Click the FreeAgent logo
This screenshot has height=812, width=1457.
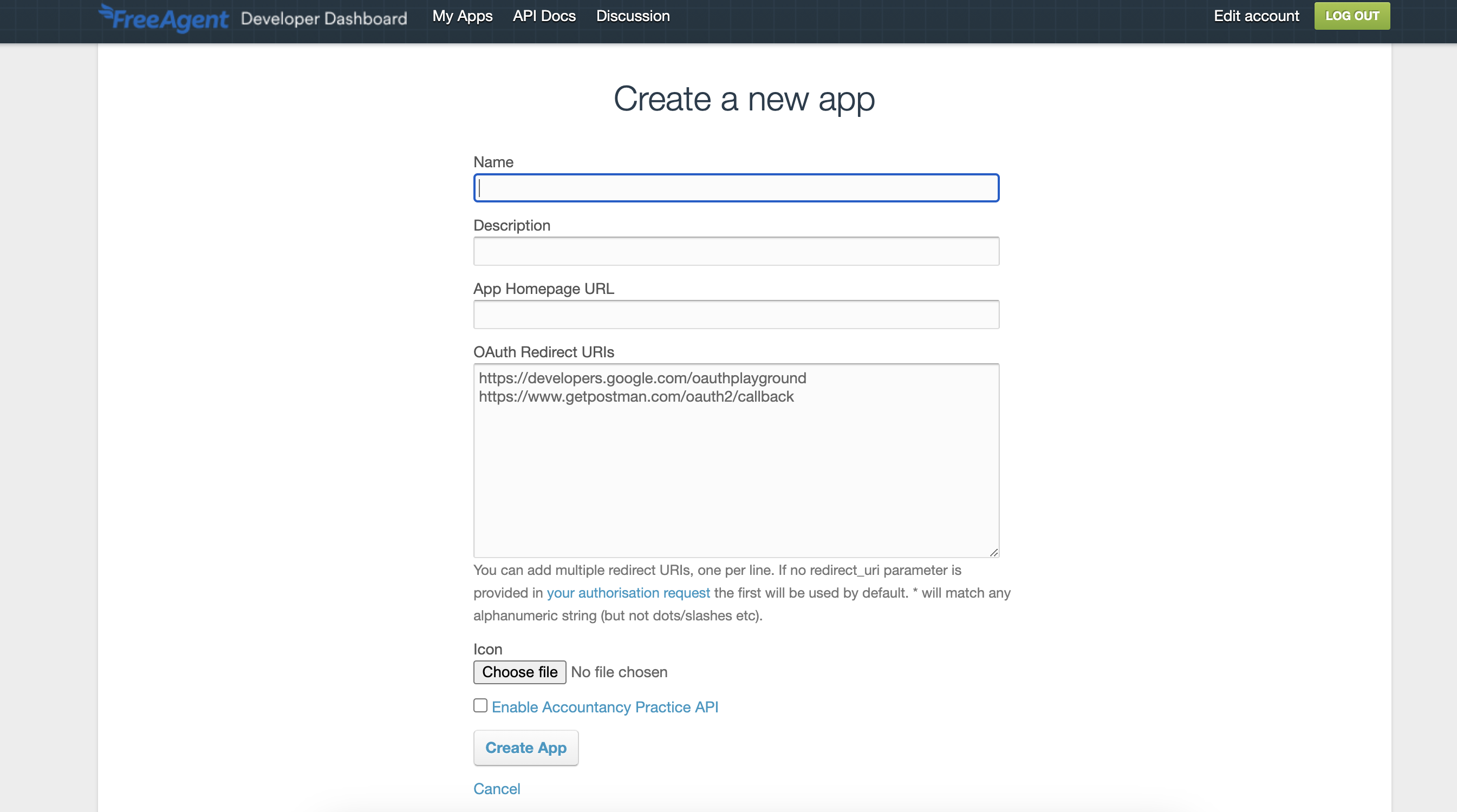click(164, 18)
